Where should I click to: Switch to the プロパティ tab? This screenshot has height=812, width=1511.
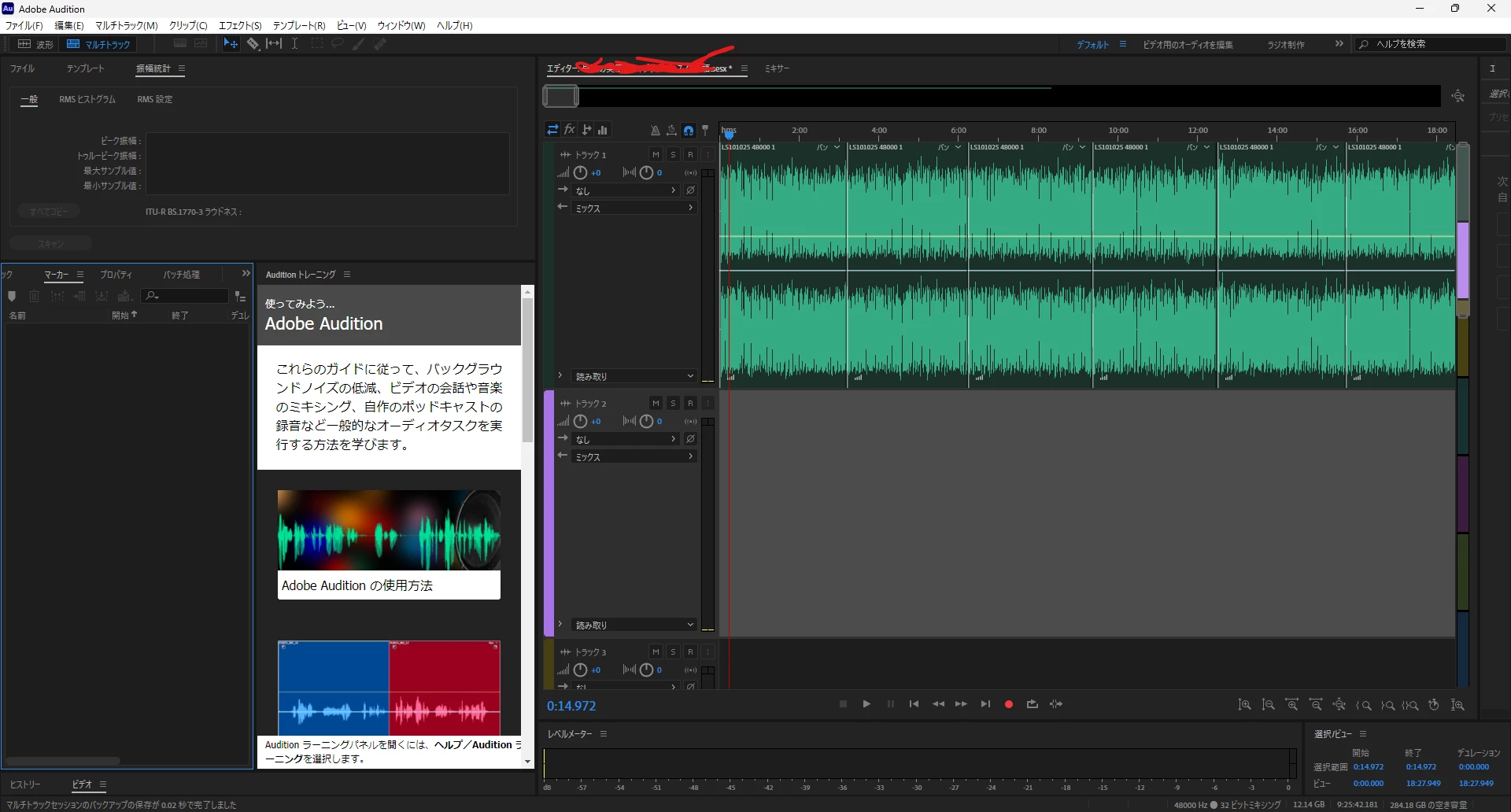[x=116, y=275]
